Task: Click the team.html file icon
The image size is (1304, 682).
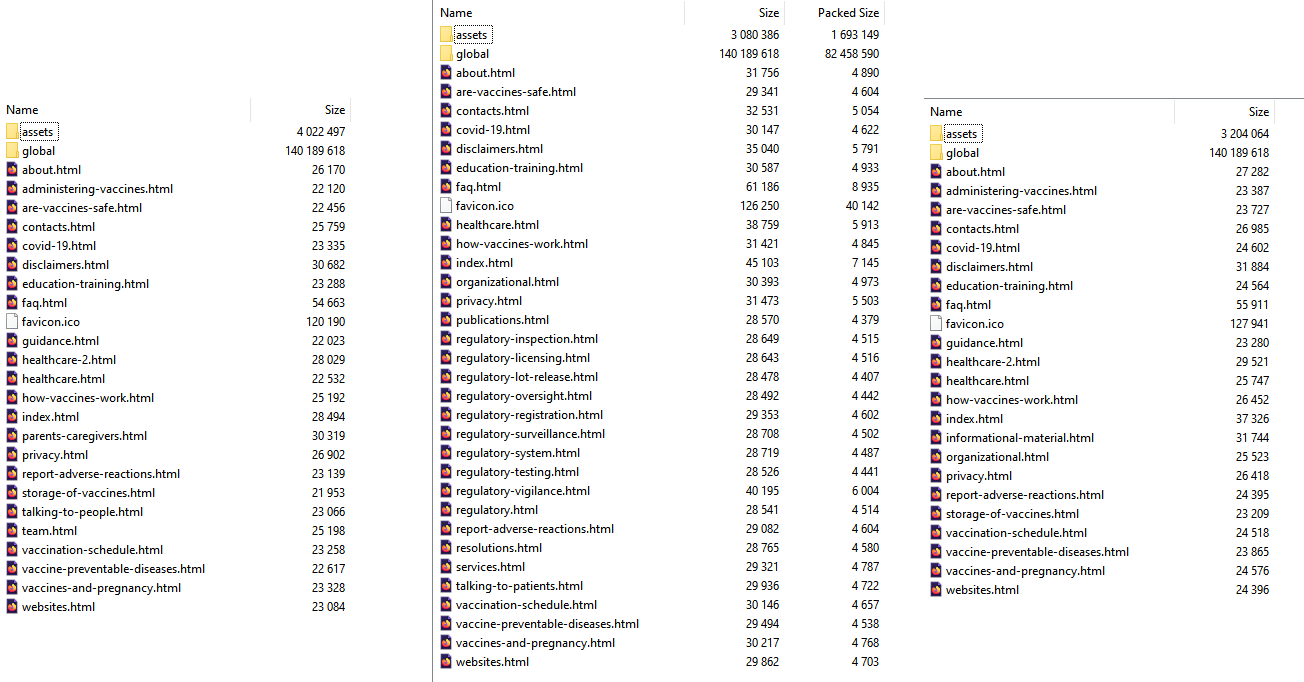Action: pyautogui.click(x=12, y=531)
